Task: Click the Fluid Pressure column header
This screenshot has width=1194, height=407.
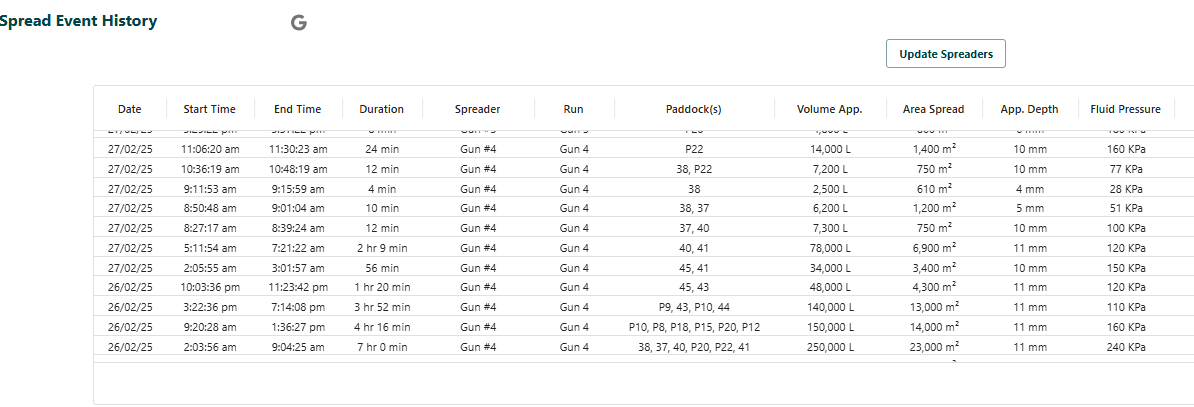Action: 1125,109
